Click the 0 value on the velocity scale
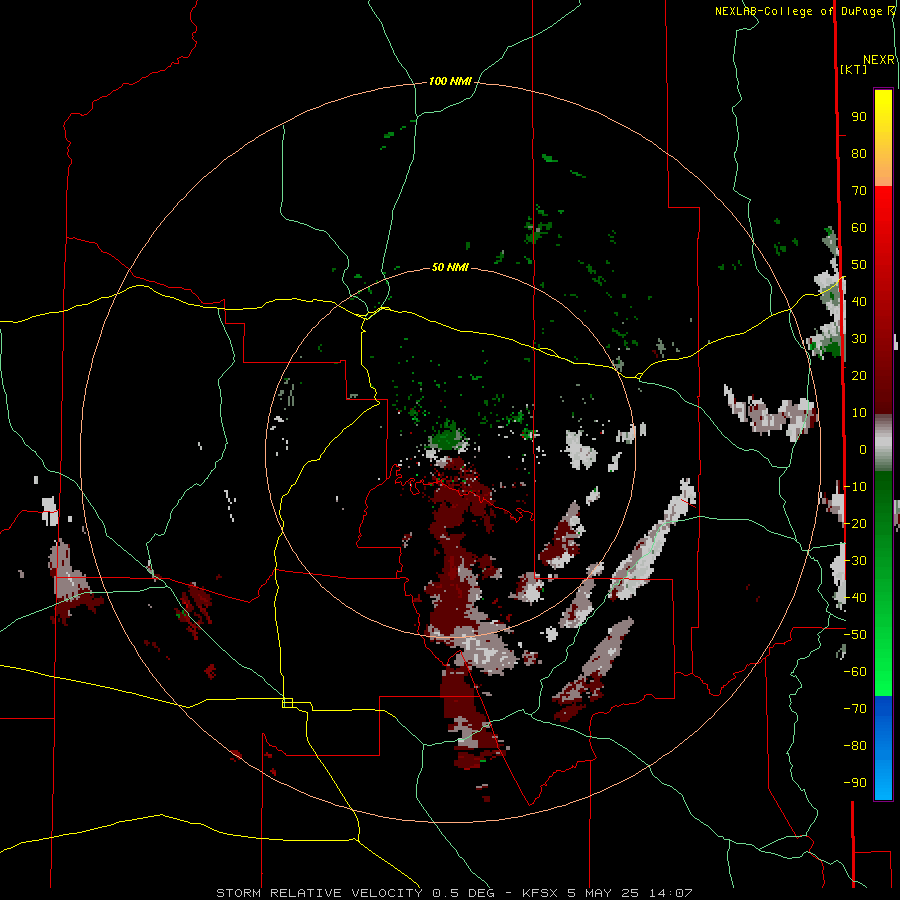This screenshot has height=900, width=900. pyautogui.click(x=863, y=449)
